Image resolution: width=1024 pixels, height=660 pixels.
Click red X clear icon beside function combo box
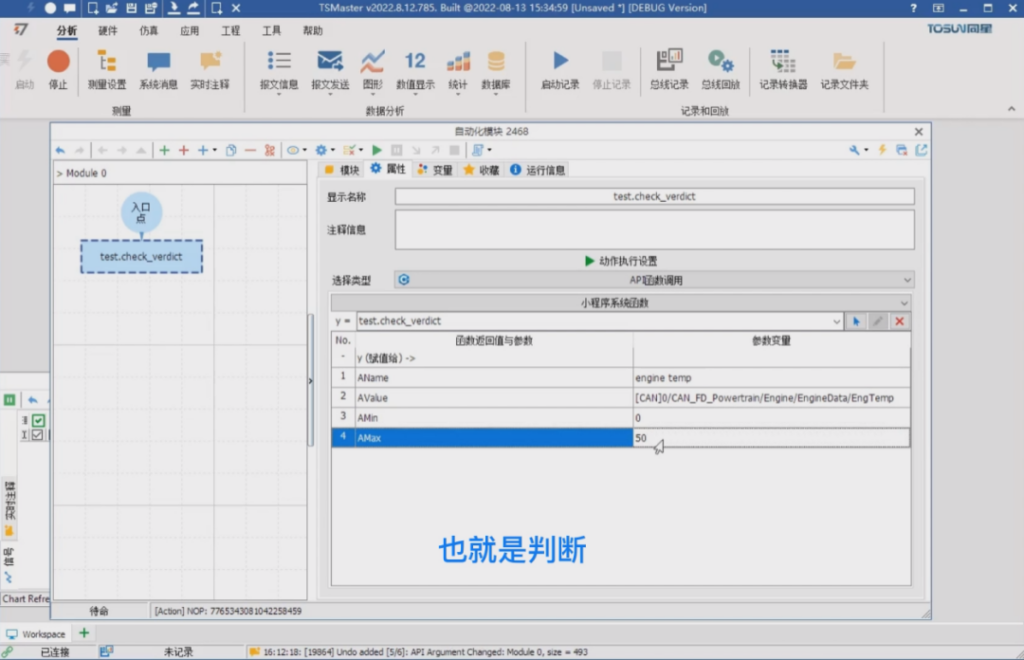[x=899, y=321]
